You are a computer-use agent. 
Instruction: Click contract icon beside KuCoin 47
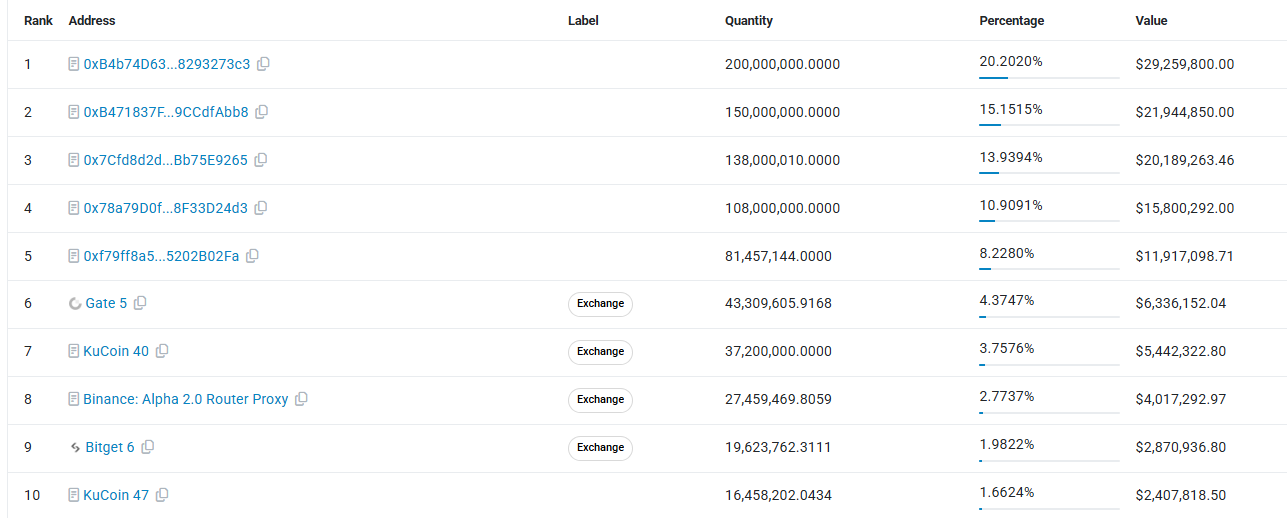tap(74, 495)
